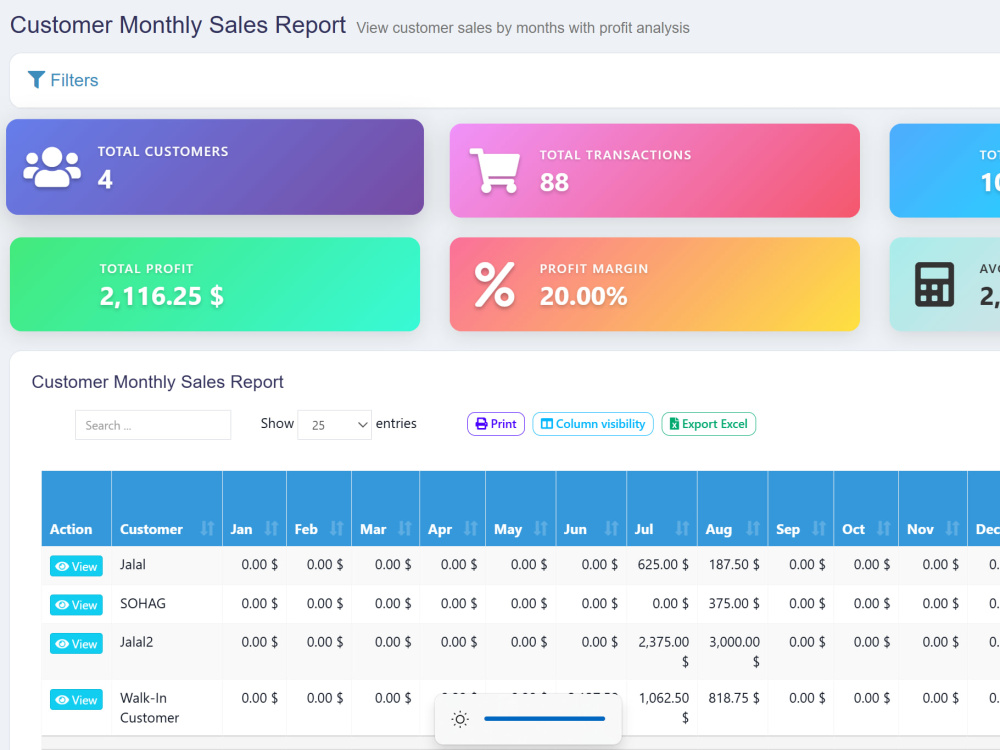Sort by Sep column arrows
The width and height of the screenshot is (1000, 750).
[x=818, y=529]
